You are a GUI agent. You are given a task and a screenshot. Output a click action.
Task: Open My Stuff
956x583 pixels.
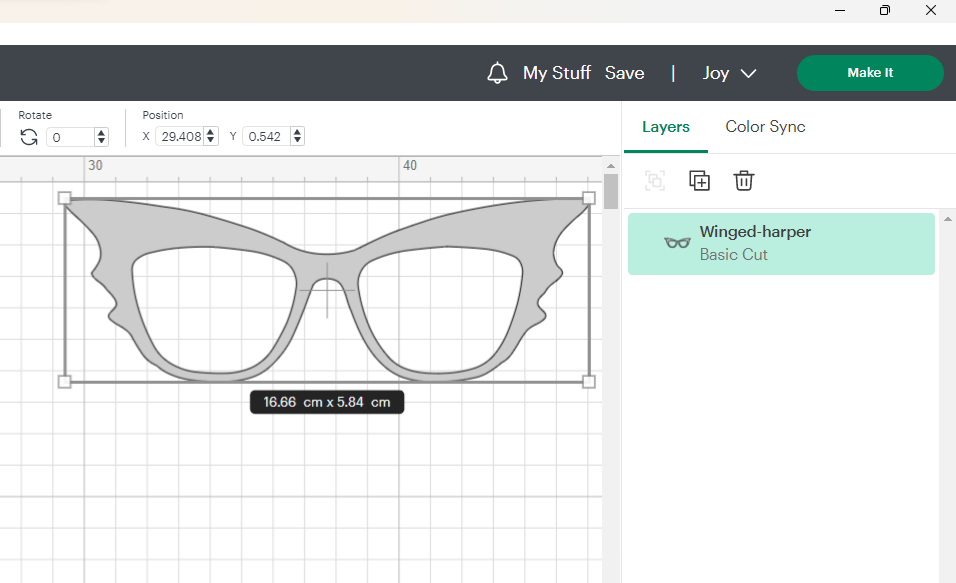tap(557, 73)
